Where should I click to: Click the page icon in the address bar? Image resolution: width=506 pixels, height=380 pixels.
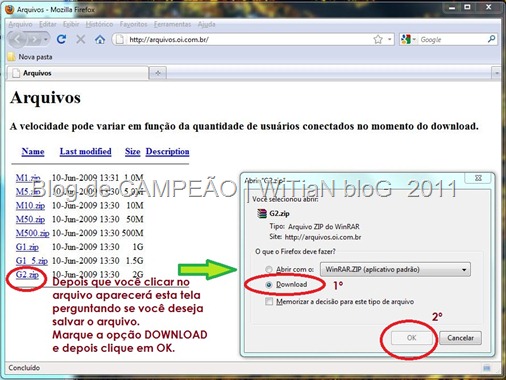[x=119, y=40]
